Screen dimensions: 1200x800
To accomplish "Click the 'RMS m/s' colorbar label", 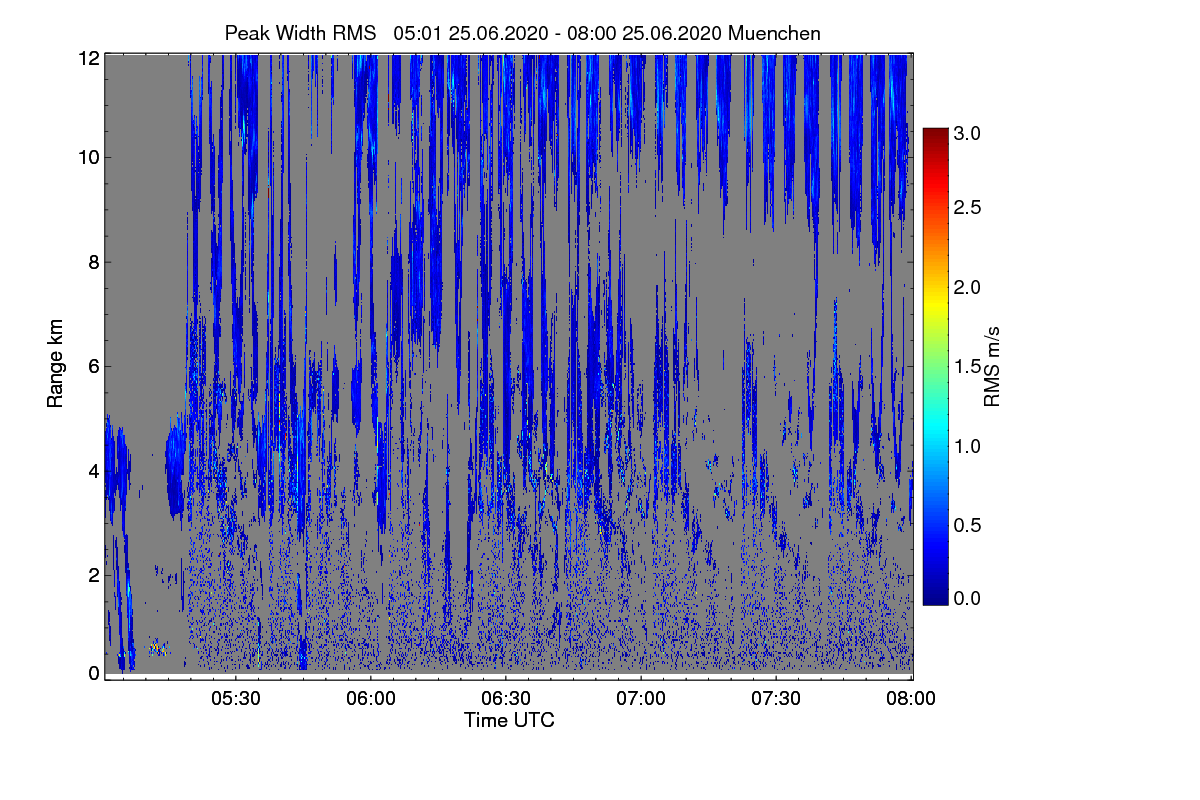I will pos(992,366).
